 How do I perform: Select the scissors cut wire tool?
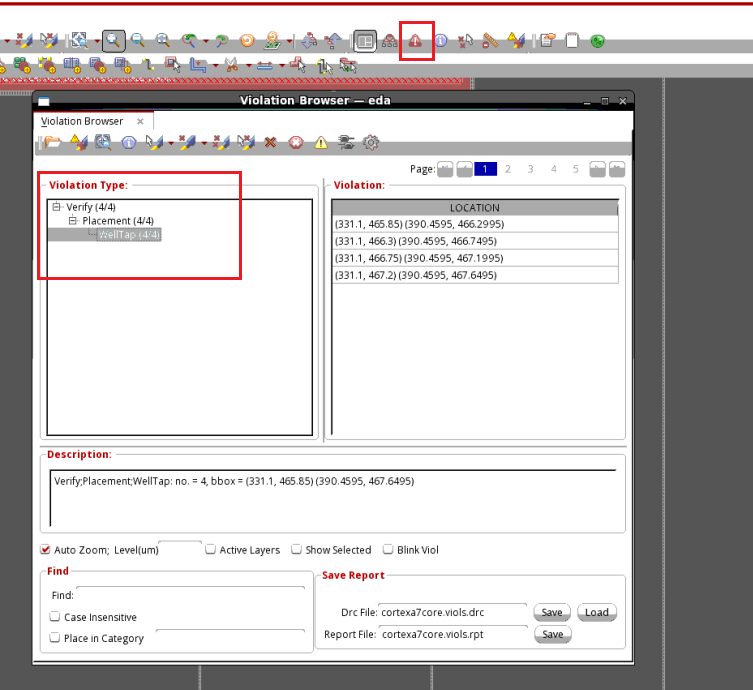click(231, 65)
